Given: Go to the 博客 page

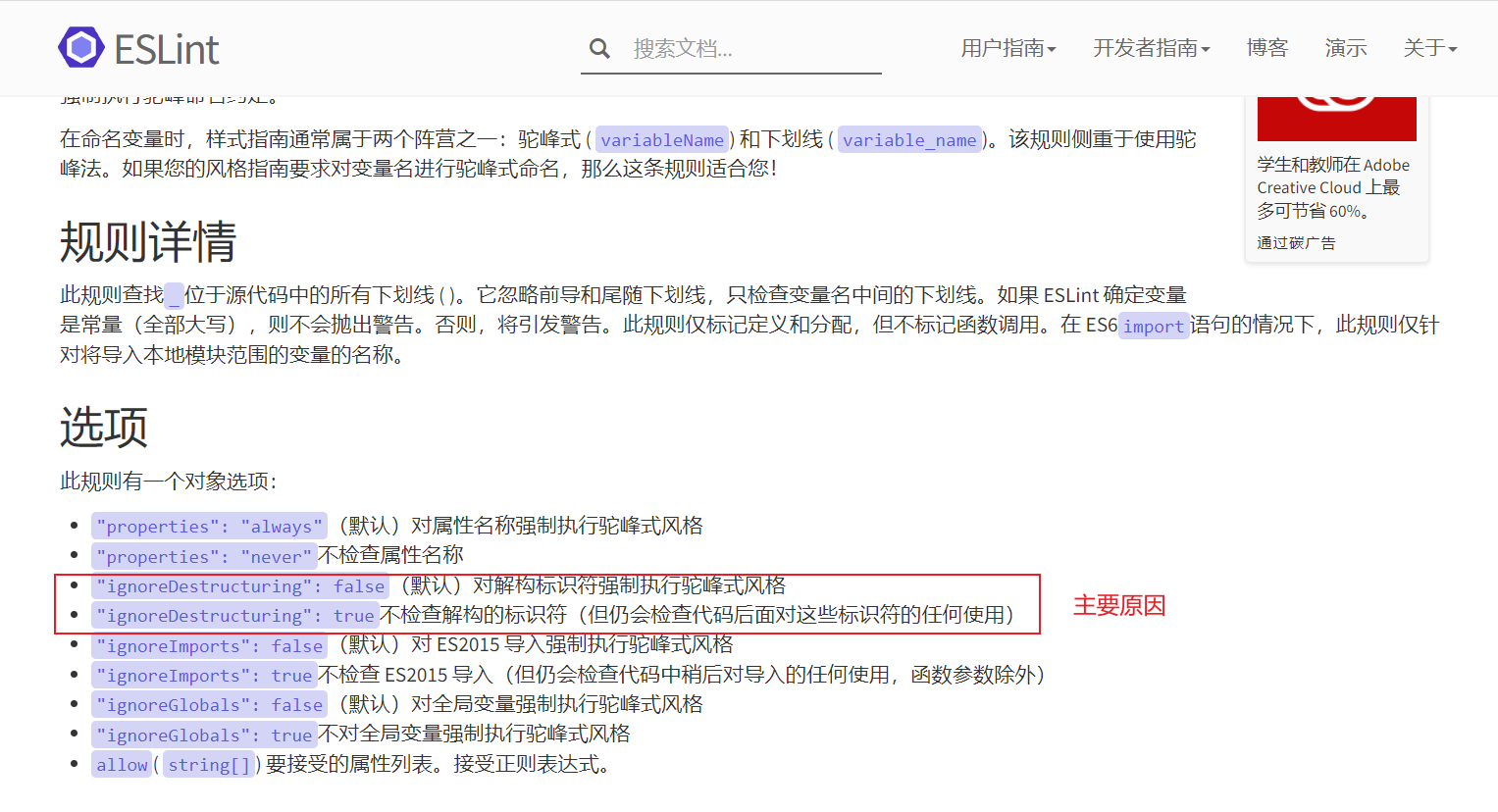Looking at the screenshot, I should [x=1267, y=48].
